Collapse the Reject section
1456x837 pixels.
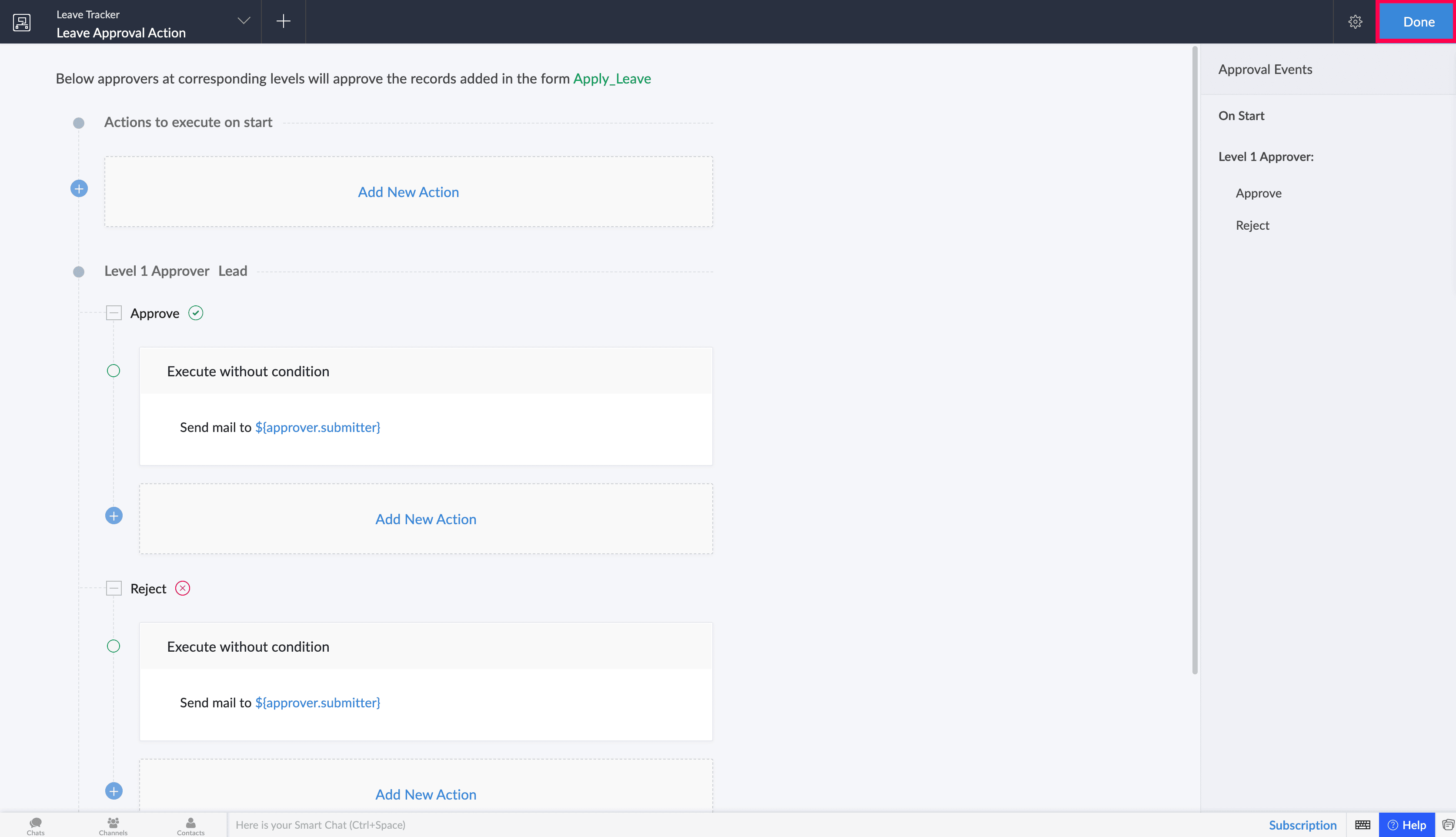coord(114,589)
